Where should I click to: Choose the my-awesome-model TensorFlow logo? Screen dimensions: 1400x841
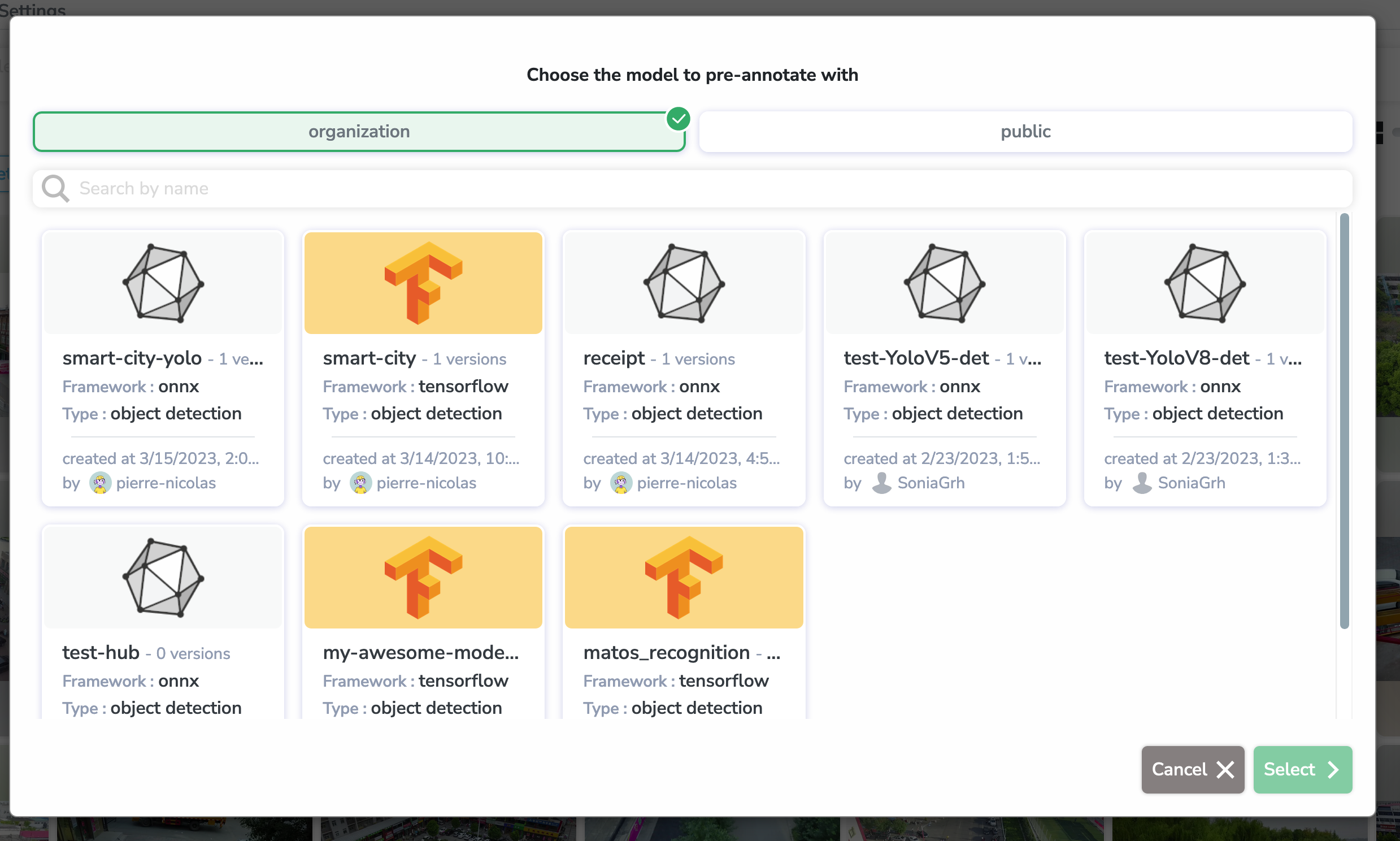tap(423, 578)
